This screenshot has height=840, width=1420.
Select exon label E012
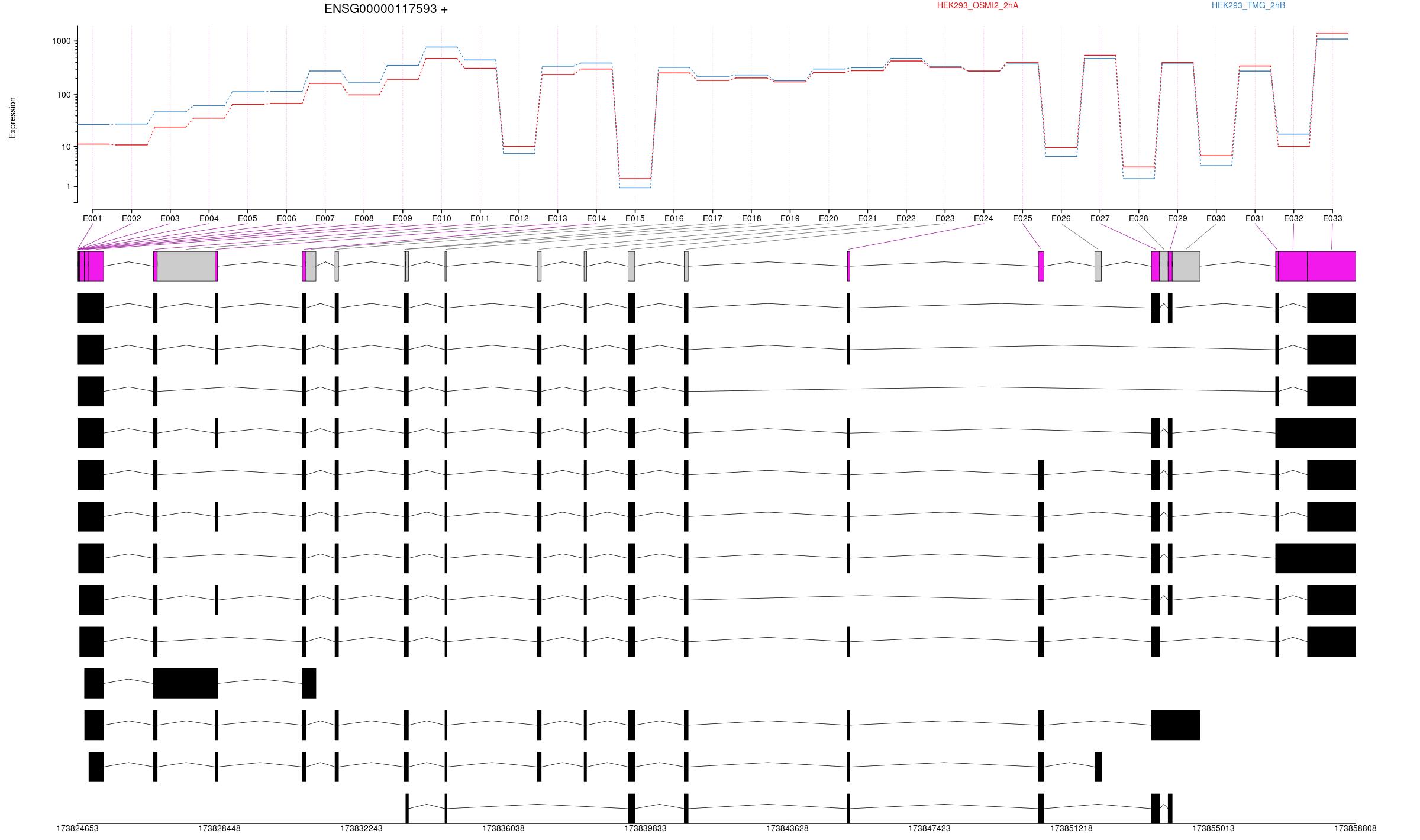(x=519, y=218)
